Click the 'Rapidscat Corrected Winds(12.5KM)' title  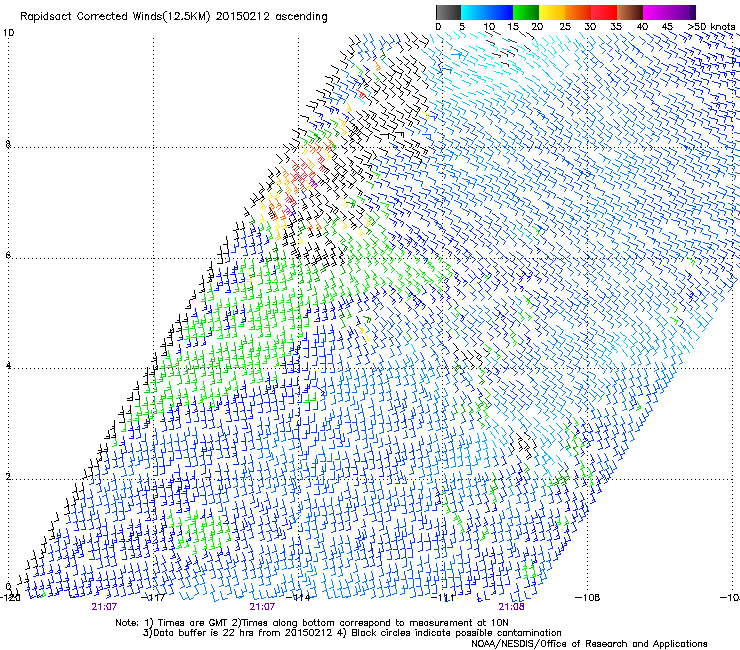115,17
